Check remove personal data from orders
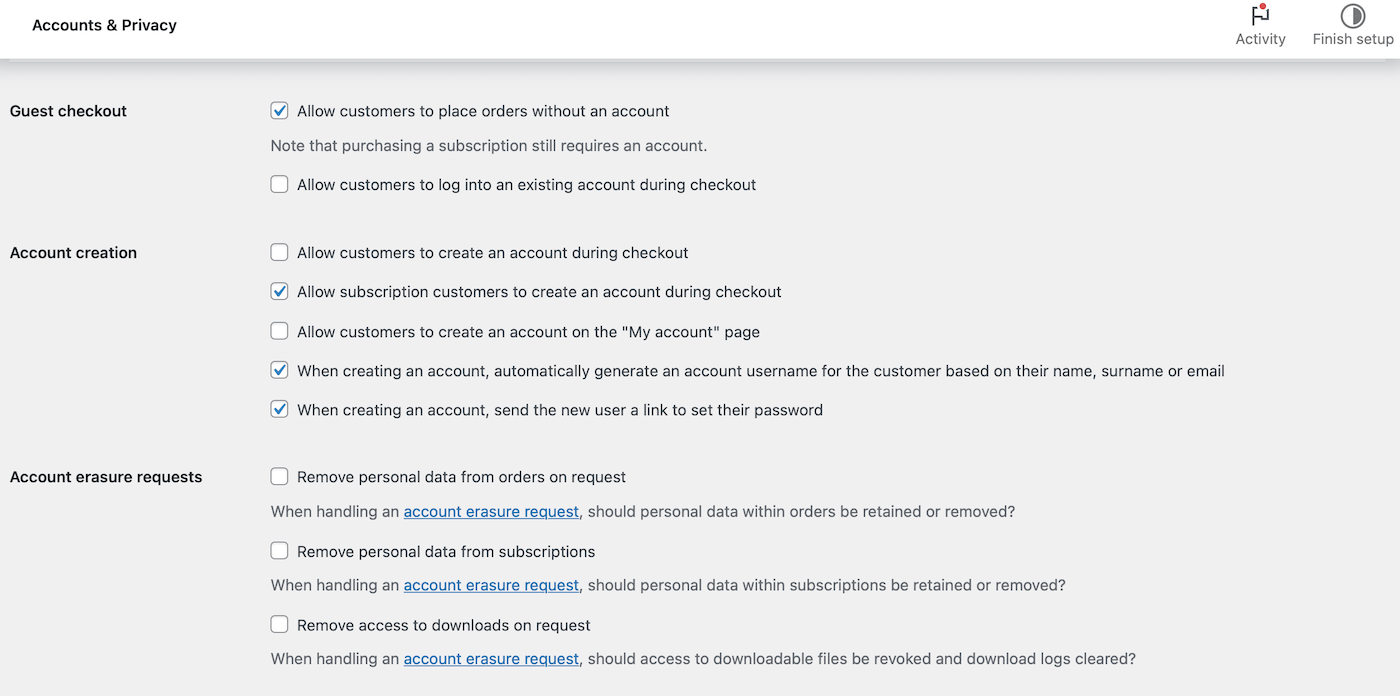Image resolution: width=1400 pixels, height=696 pixels. (280, 477)
